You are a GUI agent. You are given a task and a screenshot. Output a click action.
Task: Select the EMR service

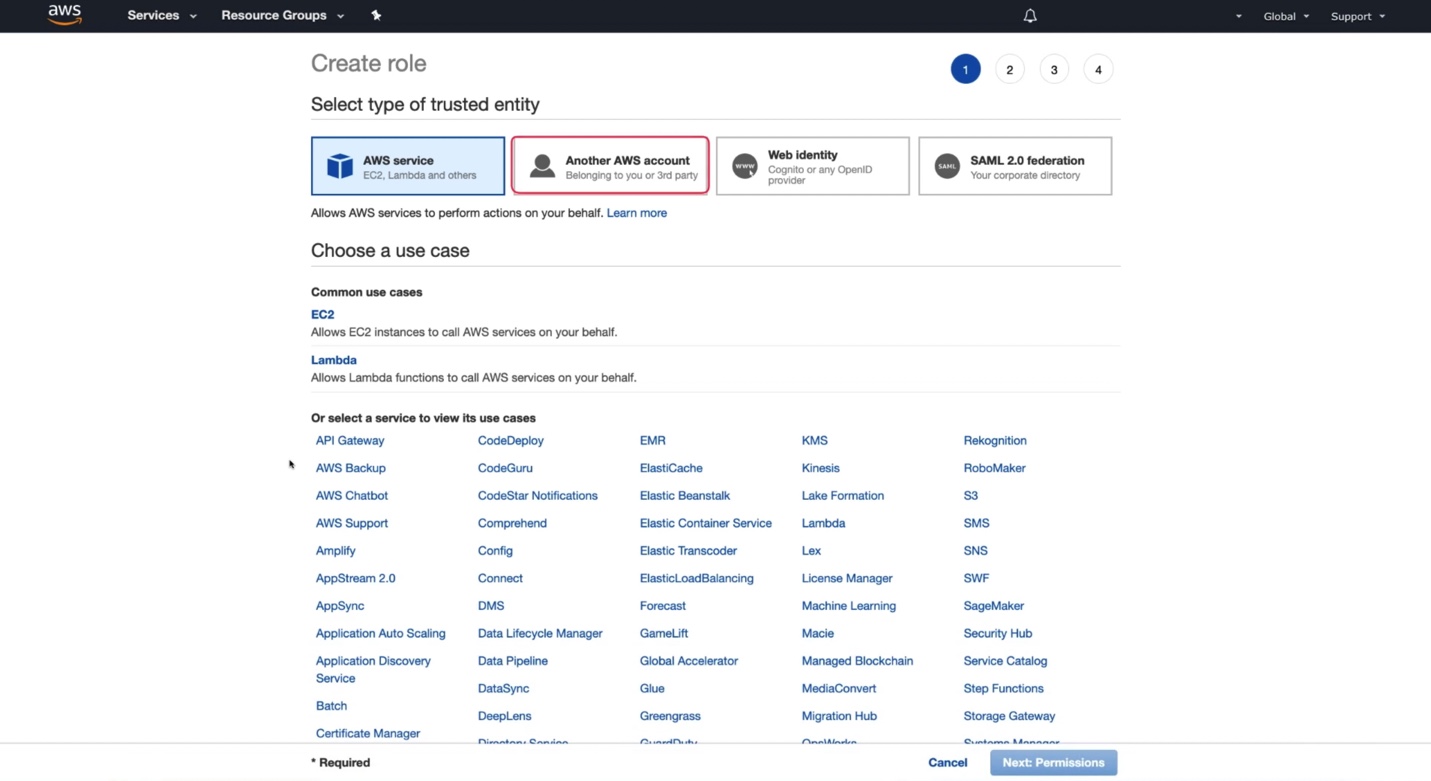653,440
